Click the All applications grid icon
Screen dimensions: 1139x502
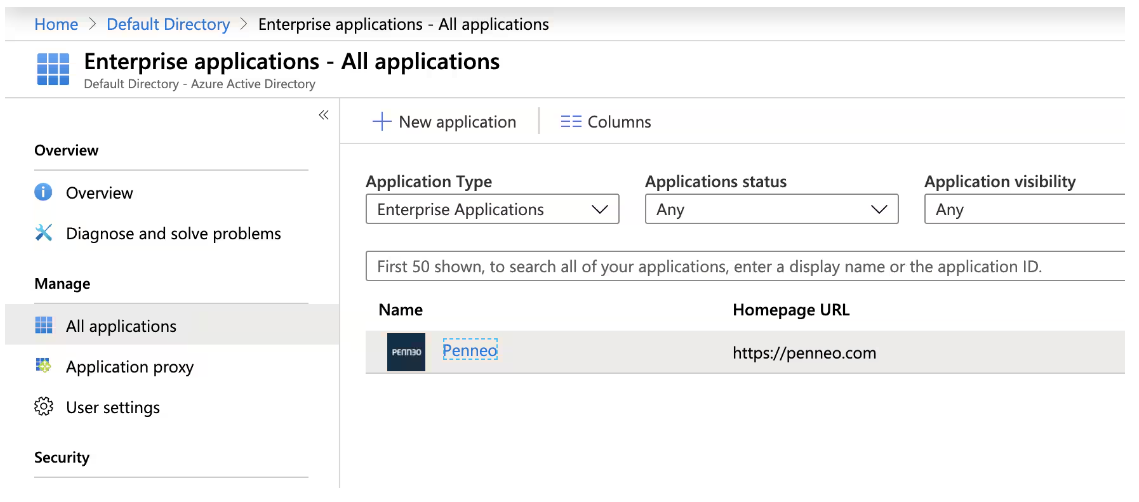pos(44,325)
